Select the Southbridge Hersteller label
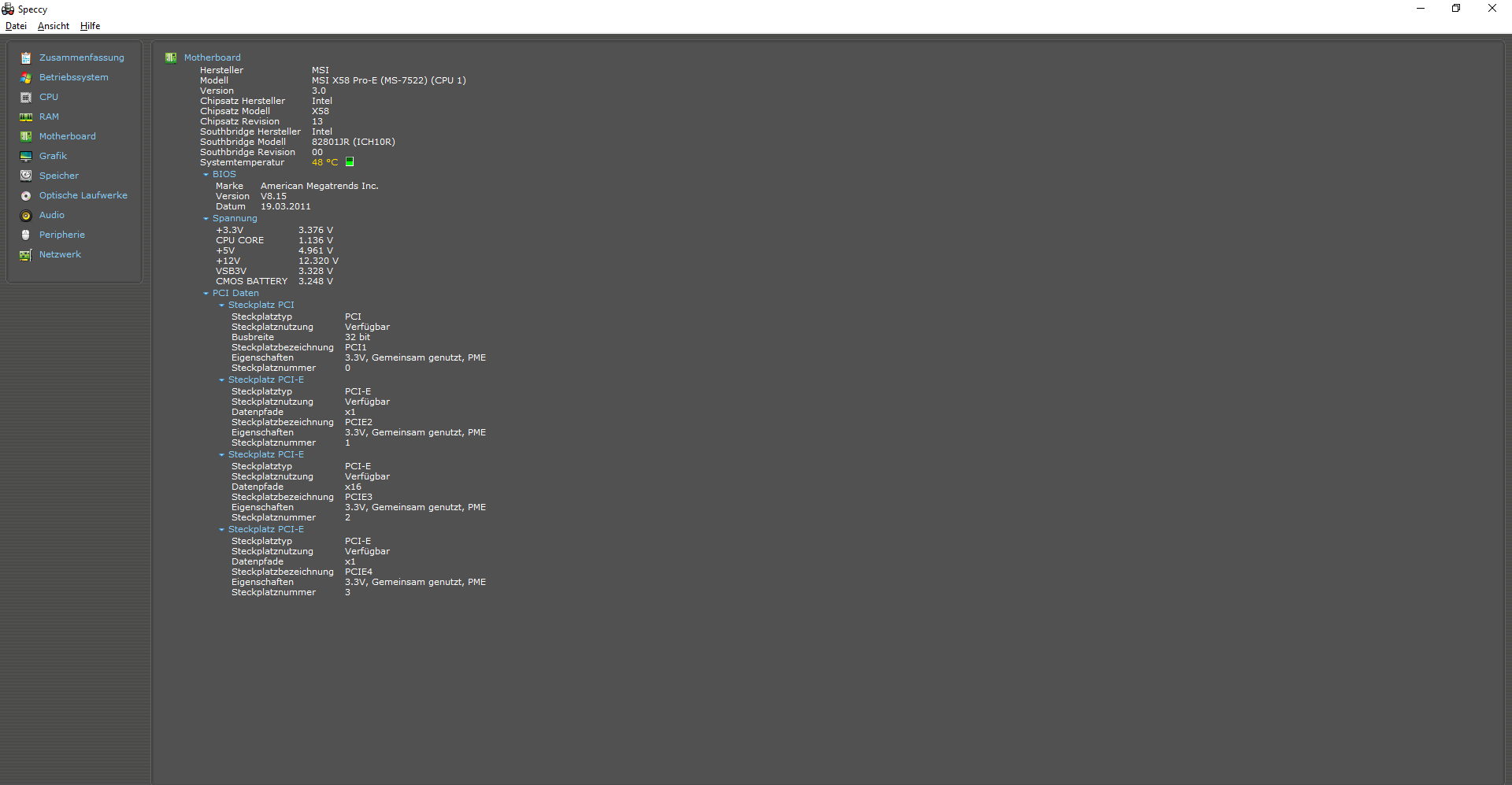The height and width of the screenshot is (785, 1512). tap(250, 131)
